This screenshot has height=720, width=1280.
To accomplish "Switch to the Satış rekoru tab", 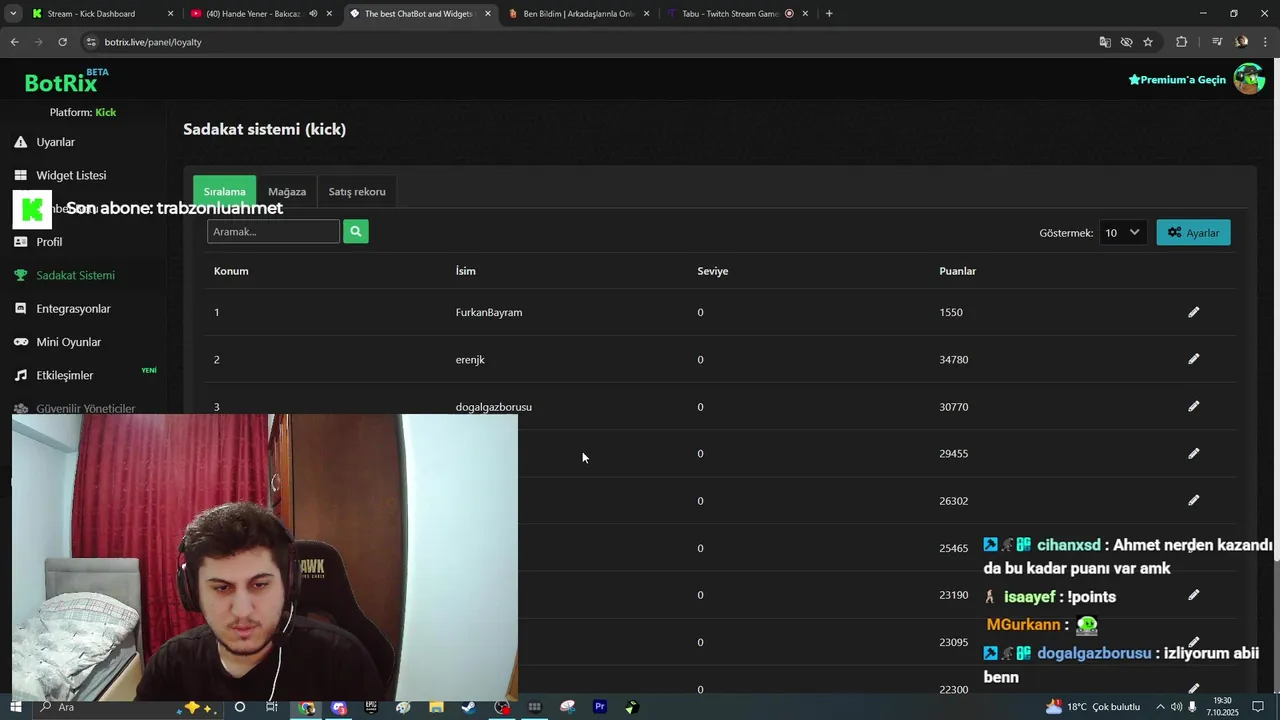I will [357, 191].
